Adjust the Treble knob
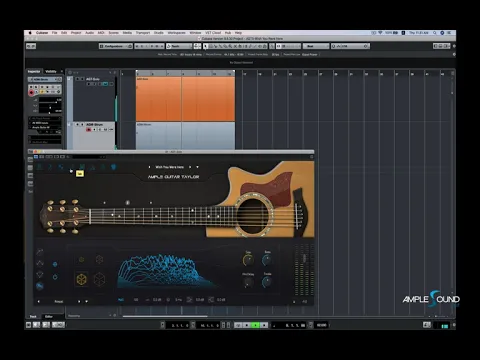Viewport: 480px width, 360px height. (267, 282)
